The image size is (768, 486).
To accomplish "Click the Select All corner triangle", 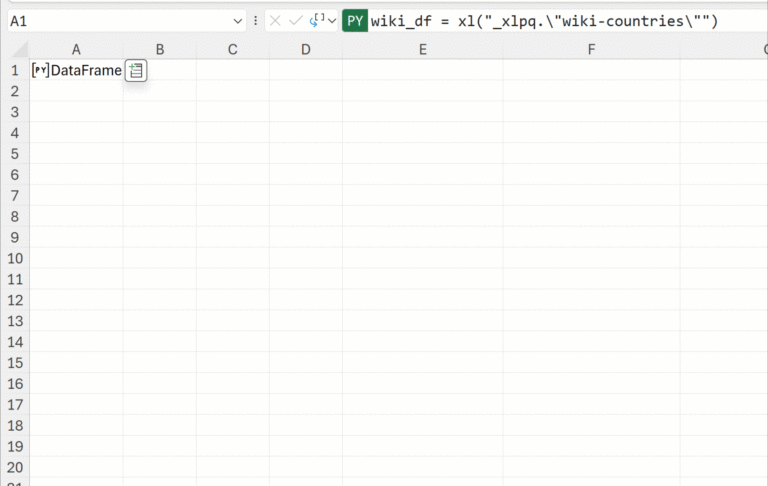I will pyautogui.click(x=20, y=49).
